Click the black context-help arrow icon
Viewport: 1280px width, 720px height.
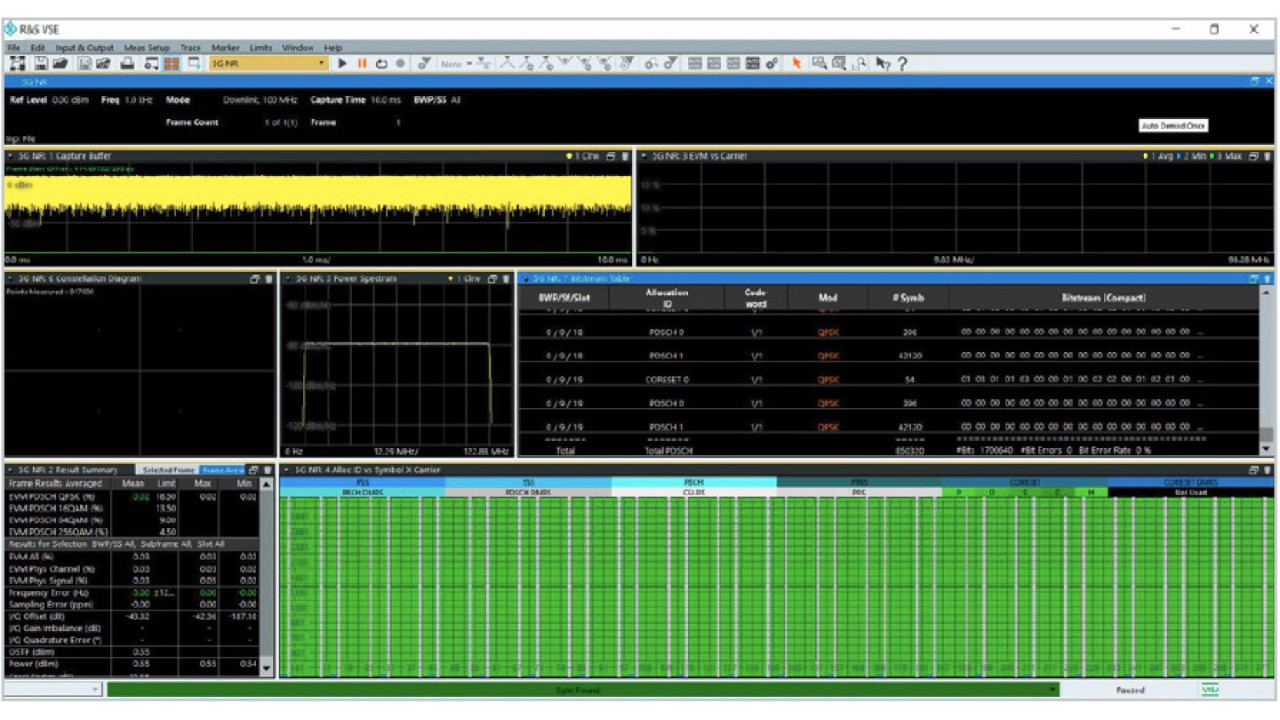[x=882, y=64]
